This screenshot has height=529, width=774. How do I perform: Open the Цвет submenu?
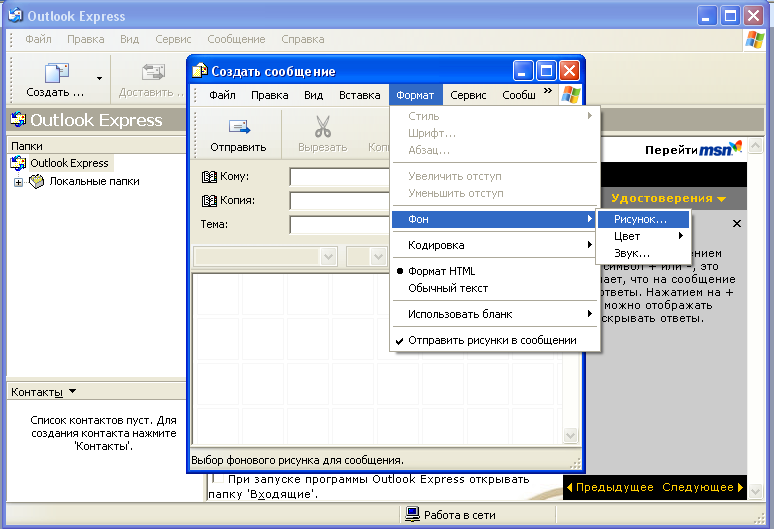643,236
